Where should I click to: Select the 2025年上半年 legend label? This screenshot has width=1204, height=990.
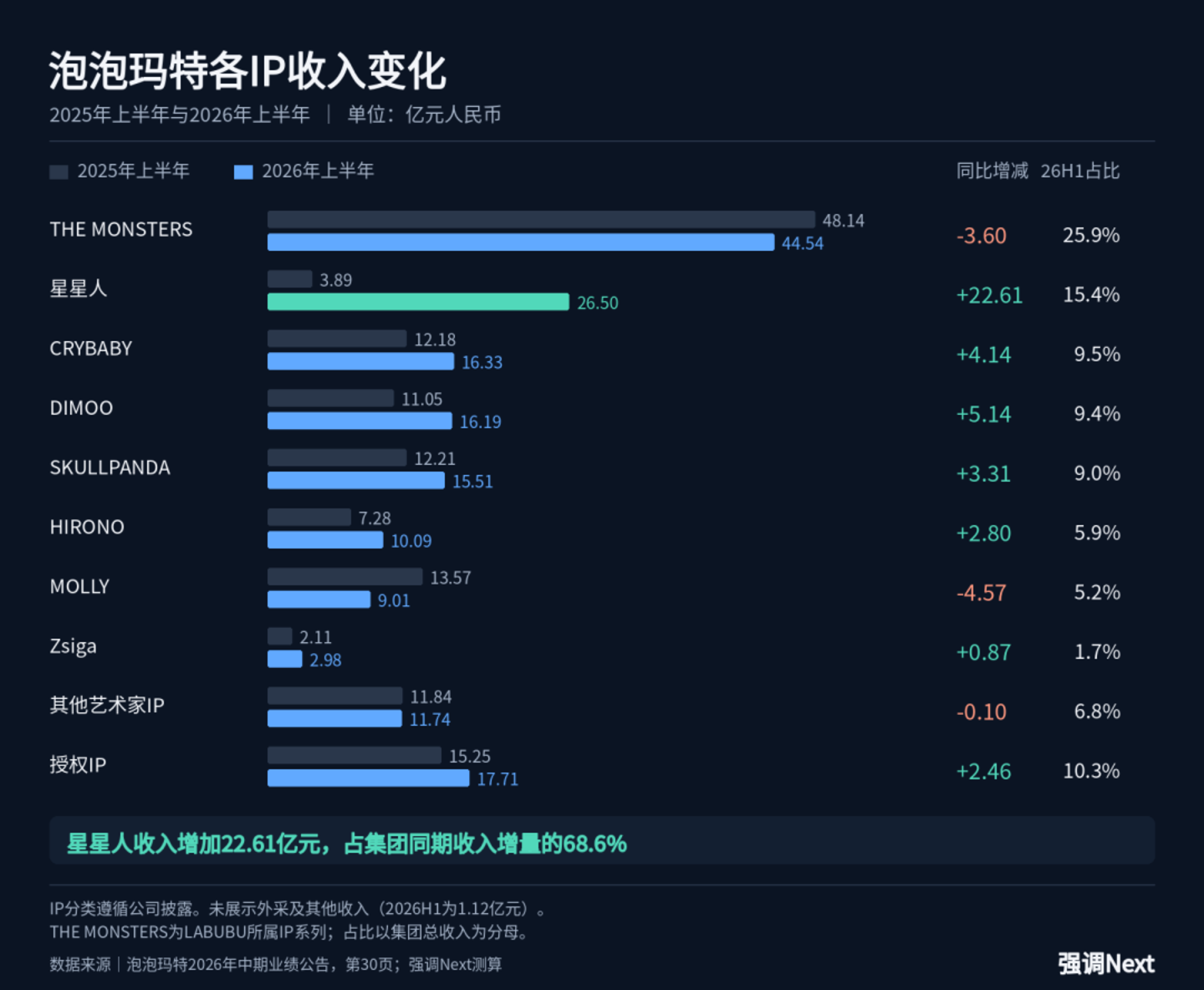(x=134, y=171)
